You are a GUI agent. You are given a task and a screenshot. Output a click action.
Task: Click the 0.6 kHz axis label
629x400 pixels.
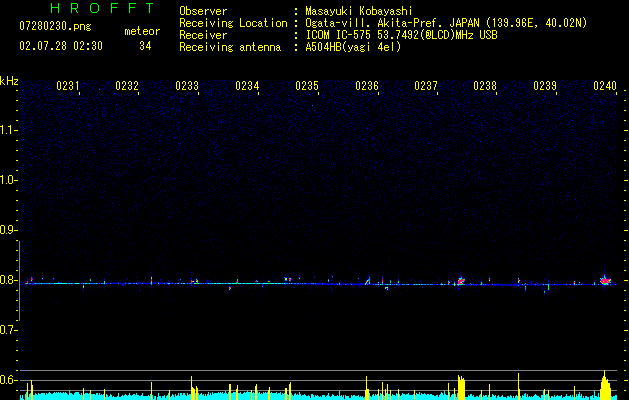click(8, 380)
